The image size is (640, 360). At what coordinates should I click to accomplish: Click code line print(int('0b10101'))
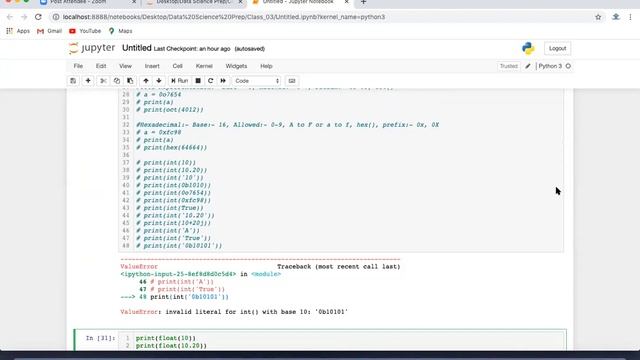click(x=189, y=297)
